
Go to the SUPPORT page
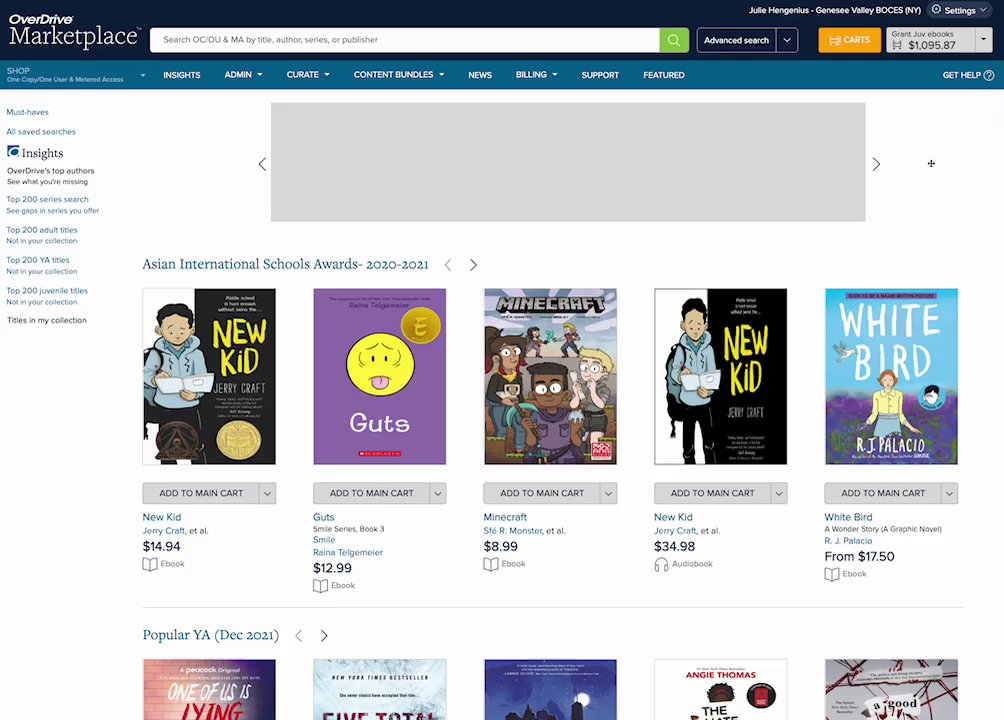600,75
